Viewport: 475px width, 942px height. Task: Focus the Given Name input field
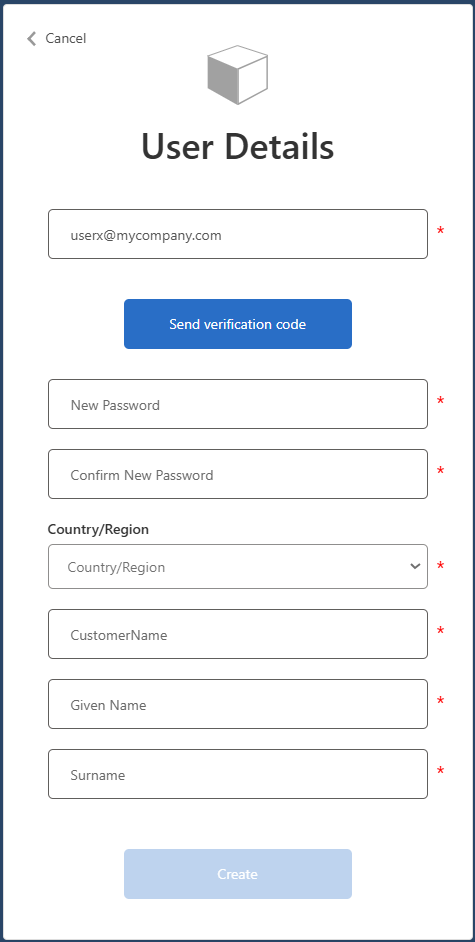(238, 704)
